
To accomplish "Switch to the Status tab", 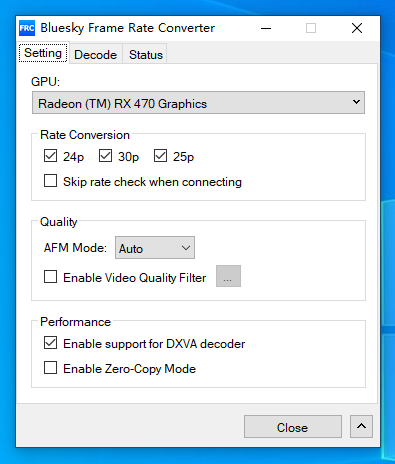I will 146,55.
